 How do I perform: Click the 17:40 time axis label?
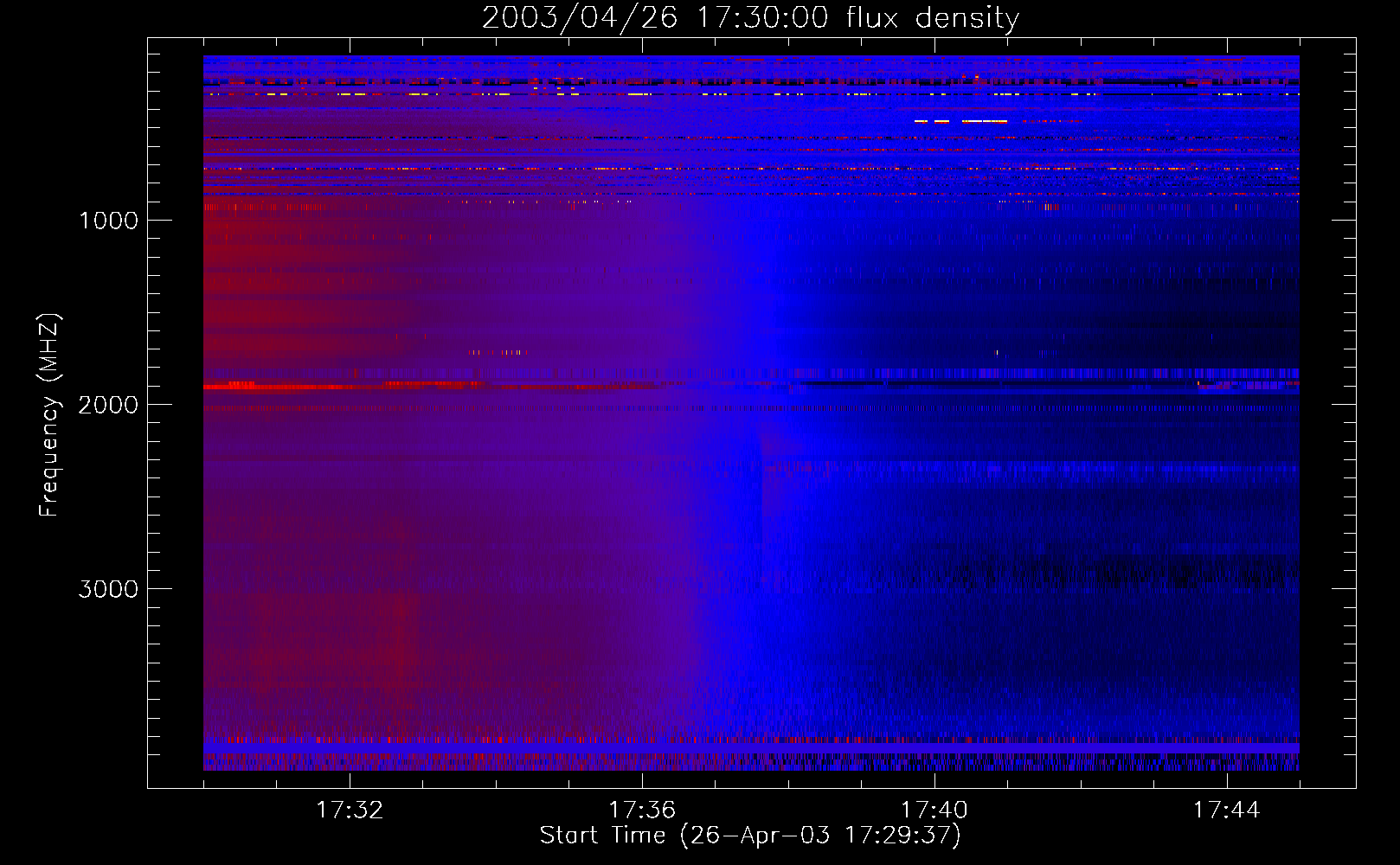tap(934, 811)
